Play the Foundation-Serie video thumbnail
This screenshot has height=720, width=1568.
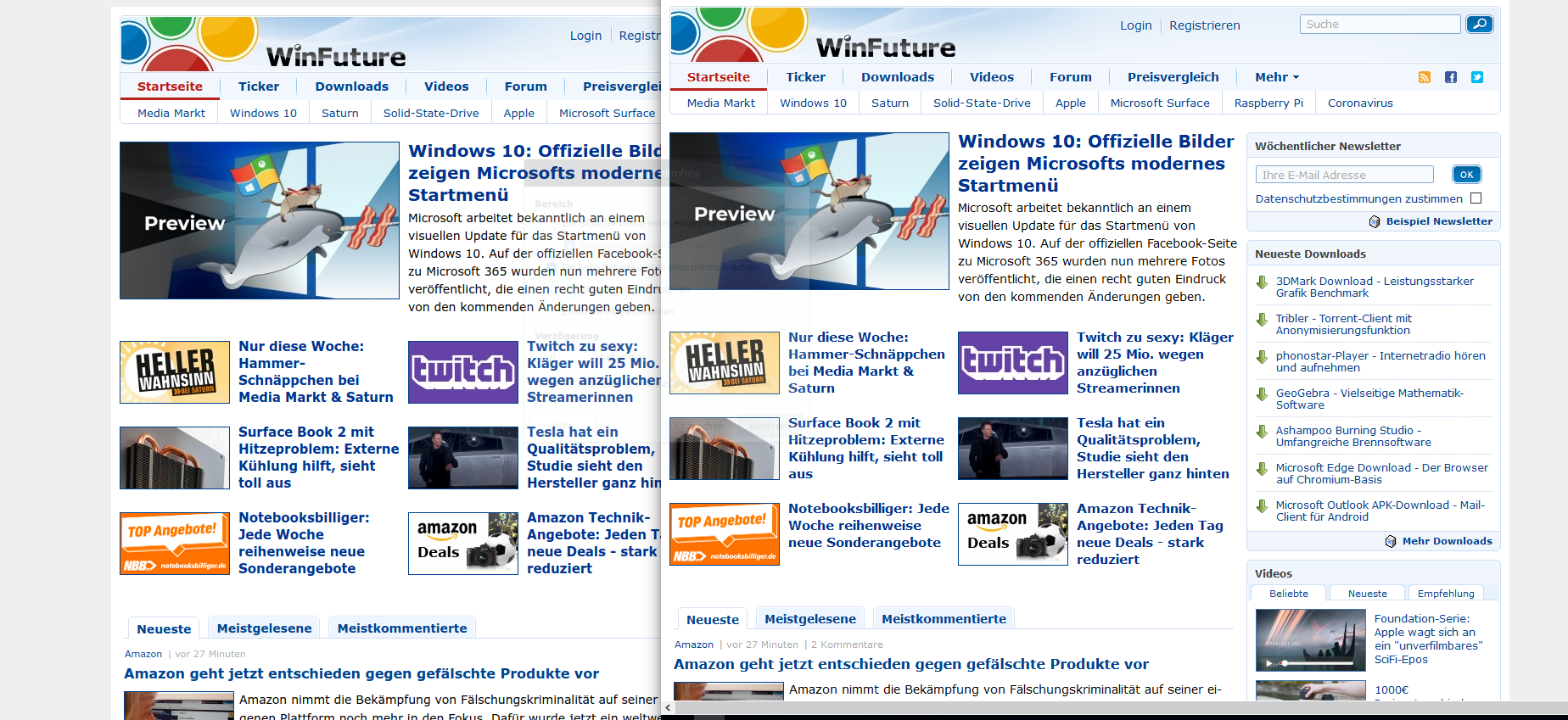[x=1310, y=640]
